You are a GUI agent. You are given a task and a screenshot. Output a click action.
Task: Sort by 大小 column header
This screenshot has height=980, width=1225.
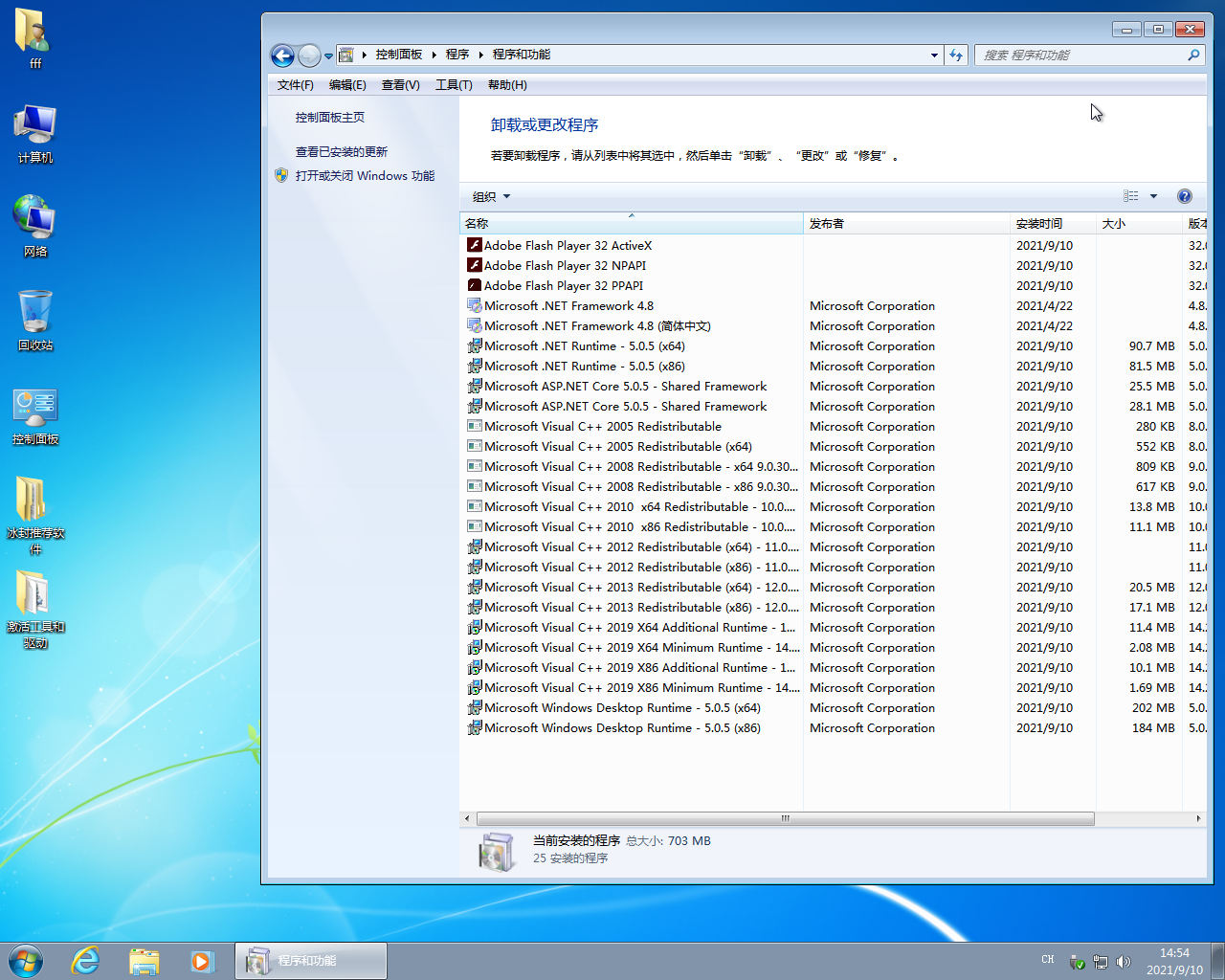click(x=1139, y=224)
